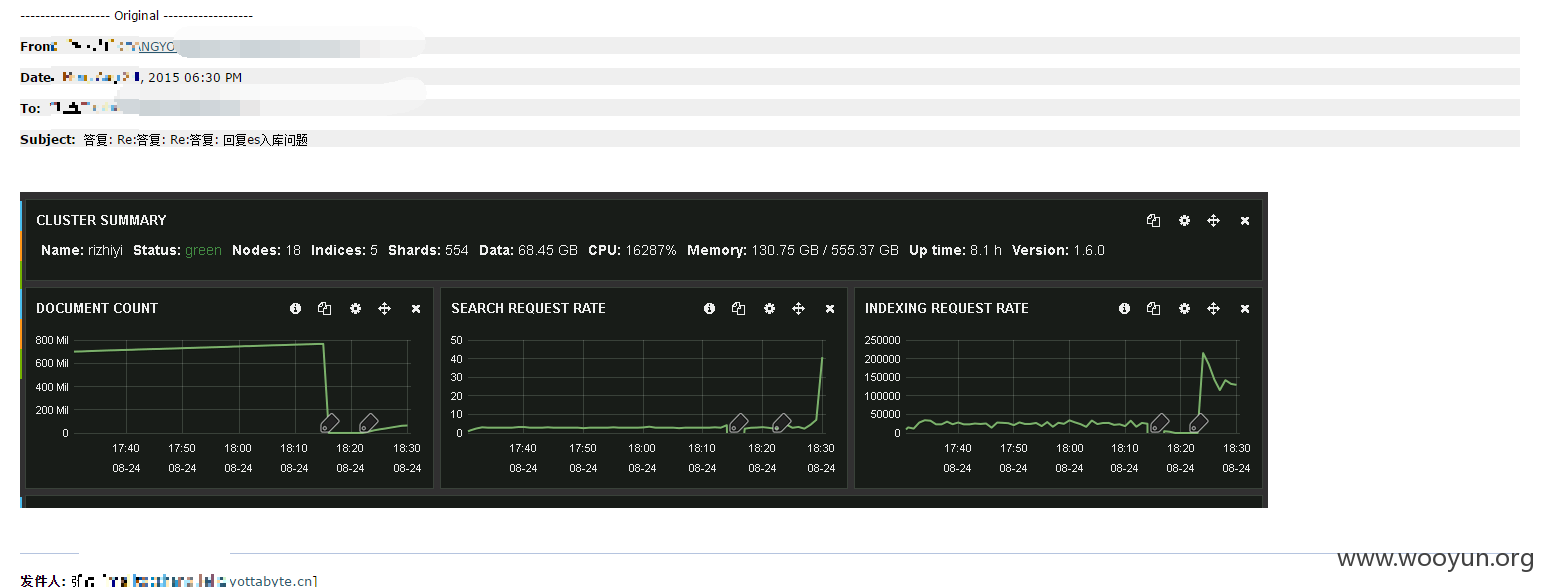Click the SEARCH REQUEST RATE panel title
Screen dimensions: 1543x587
pos(528,308)
